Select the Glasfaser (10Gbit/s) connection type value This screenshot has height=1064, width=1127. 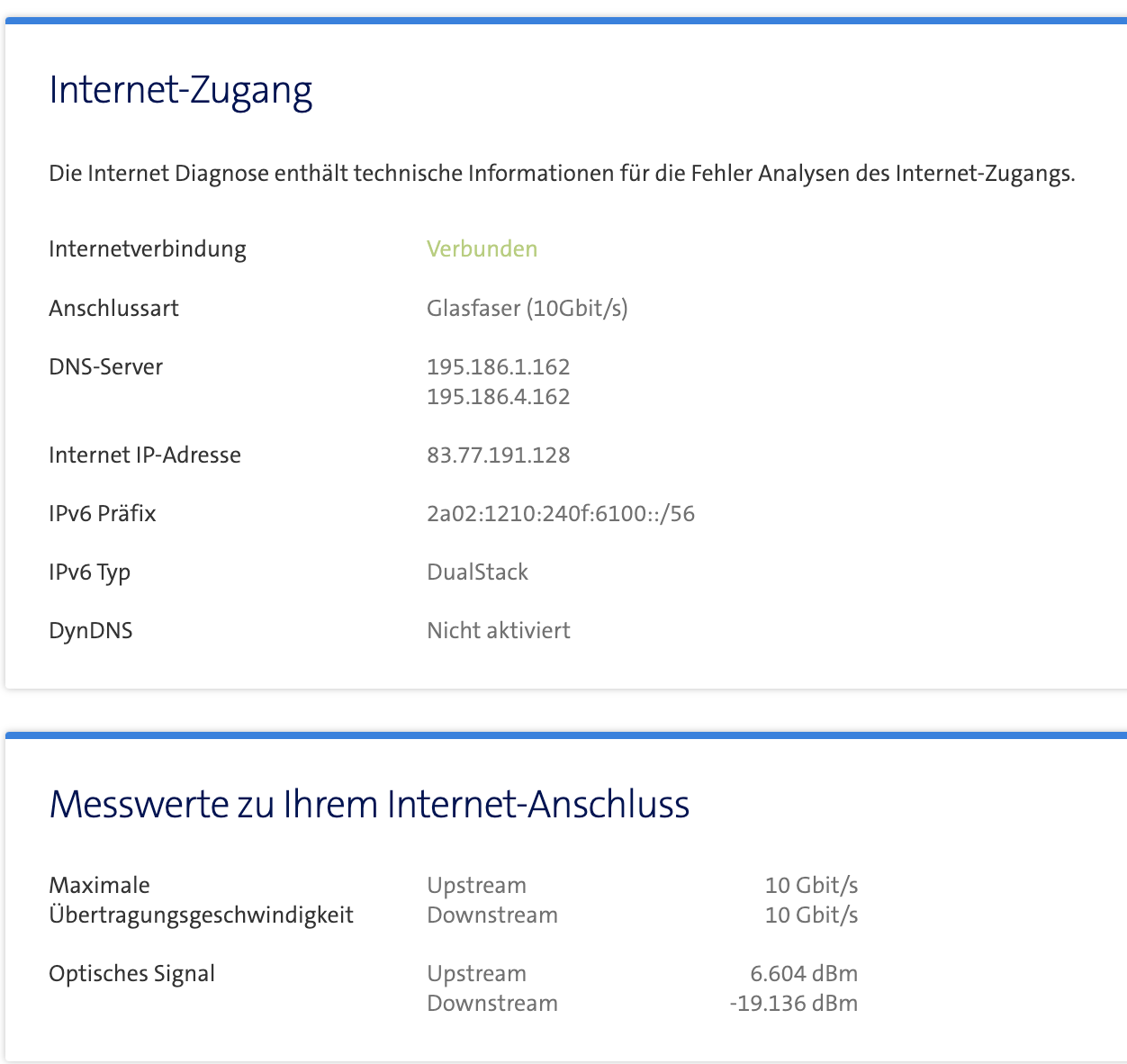527,309
